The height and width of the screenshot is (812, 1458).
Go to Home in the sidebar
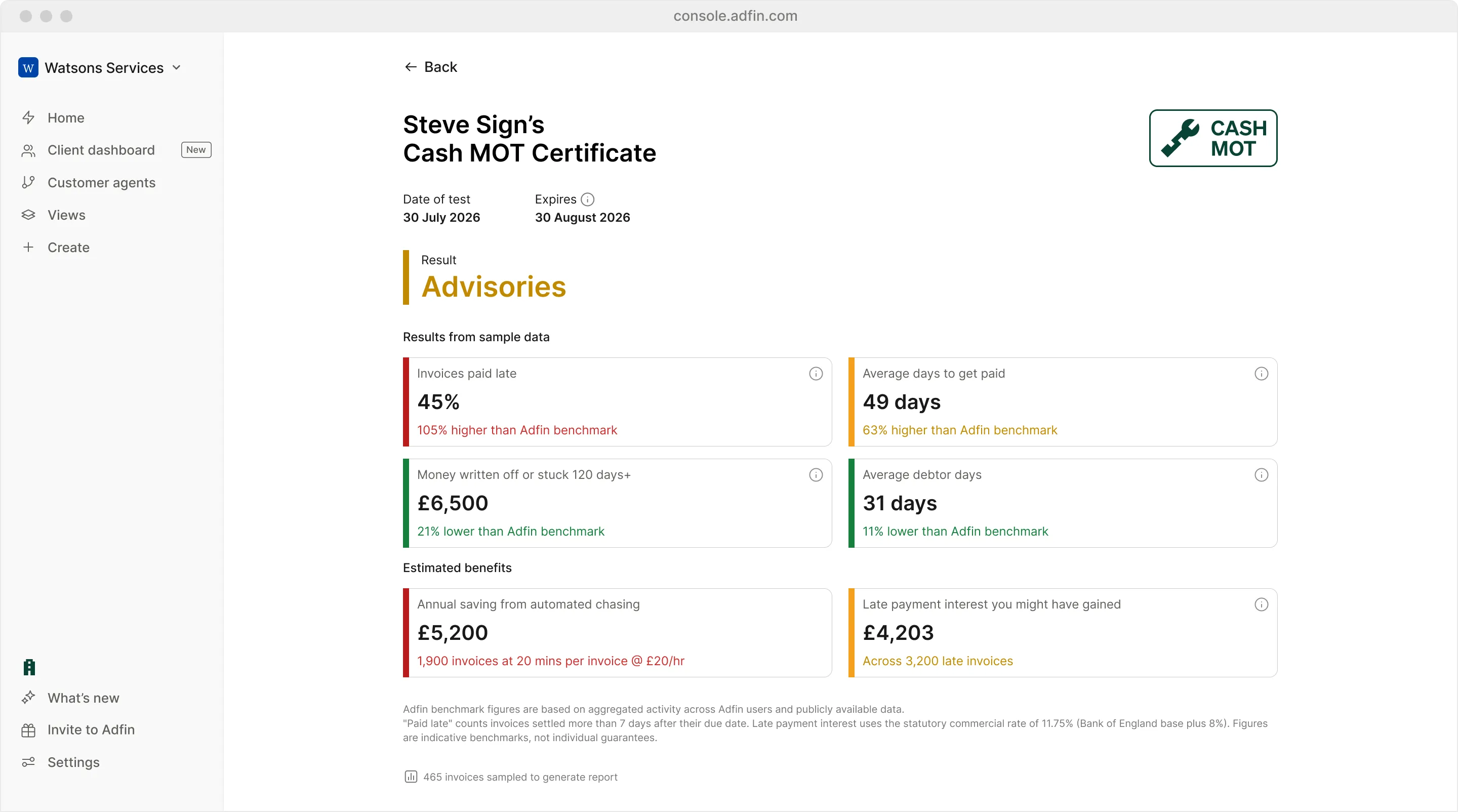pyautogui.click(x=66, y=117)
